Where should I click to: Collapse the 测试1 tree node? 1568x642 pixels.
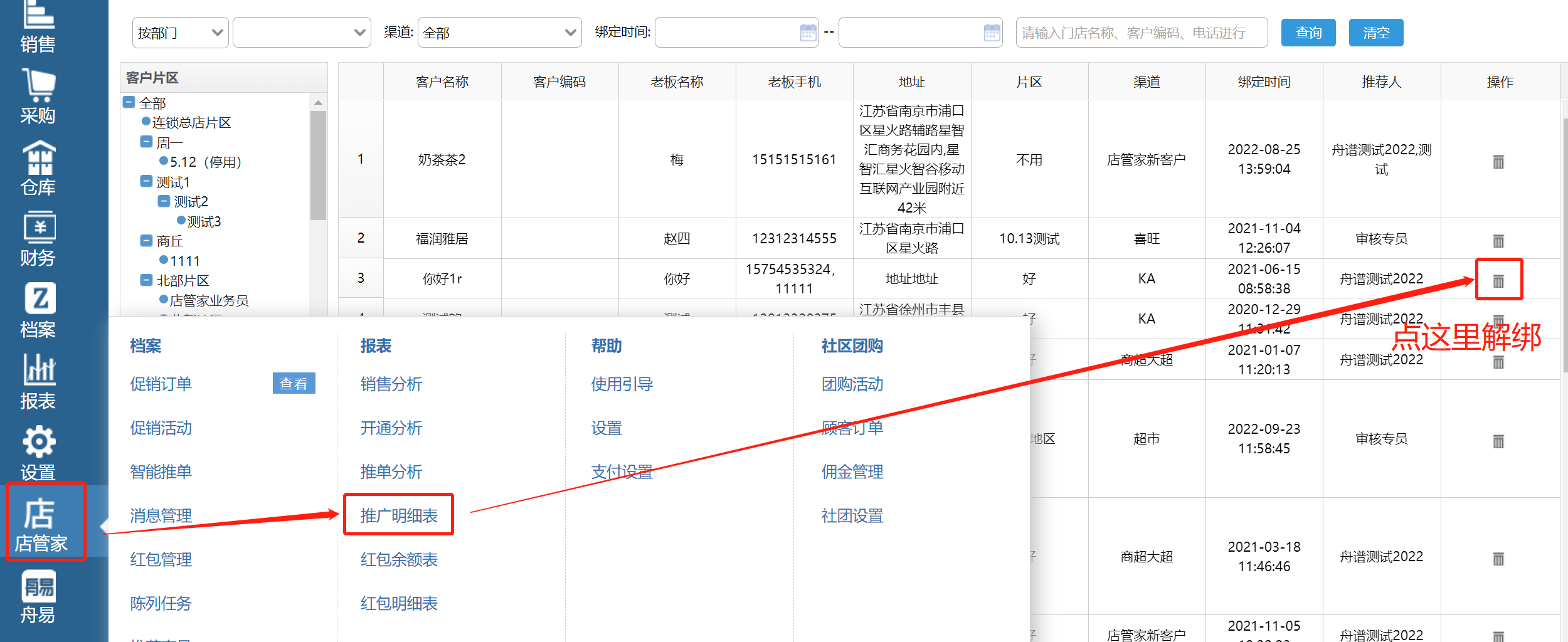[x=146, y=181]
